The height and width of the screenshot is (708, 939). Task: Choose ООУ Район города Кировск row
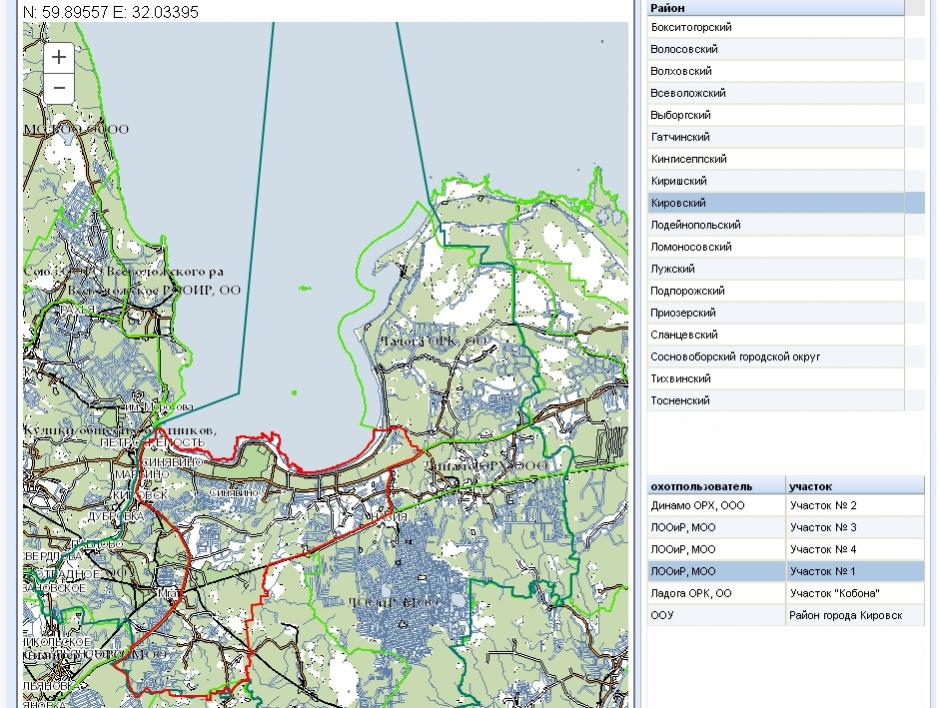tap(785, 616)
